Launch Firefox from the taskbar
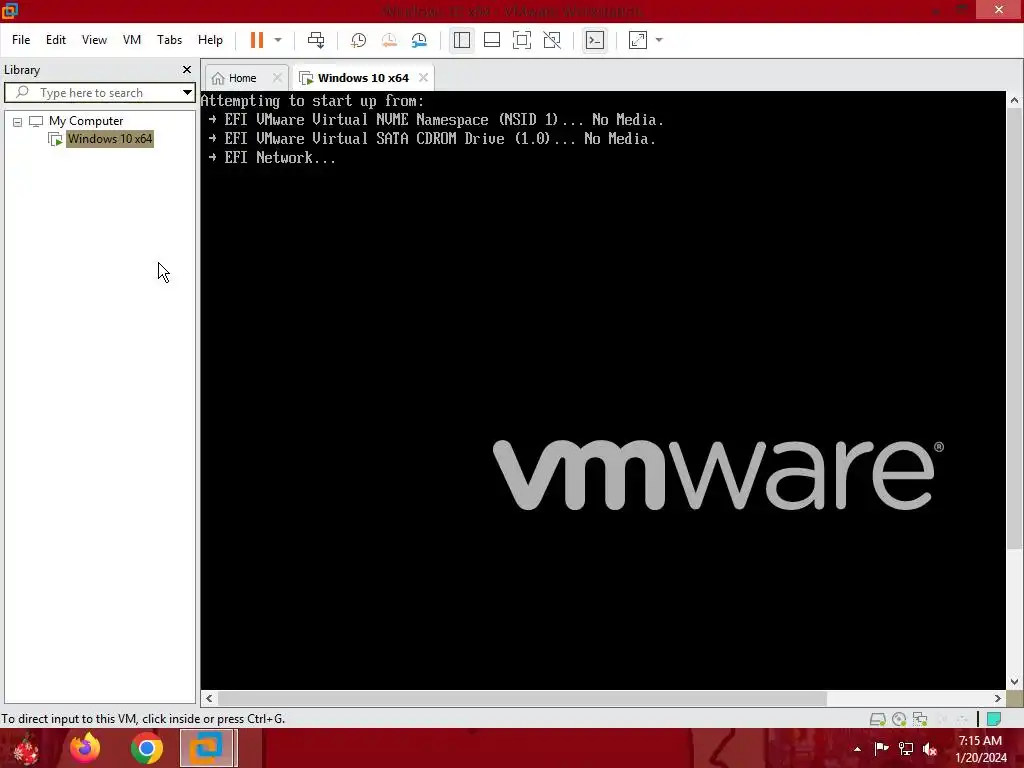This screenshot has width=1024, height=768. tap(85, 748)
